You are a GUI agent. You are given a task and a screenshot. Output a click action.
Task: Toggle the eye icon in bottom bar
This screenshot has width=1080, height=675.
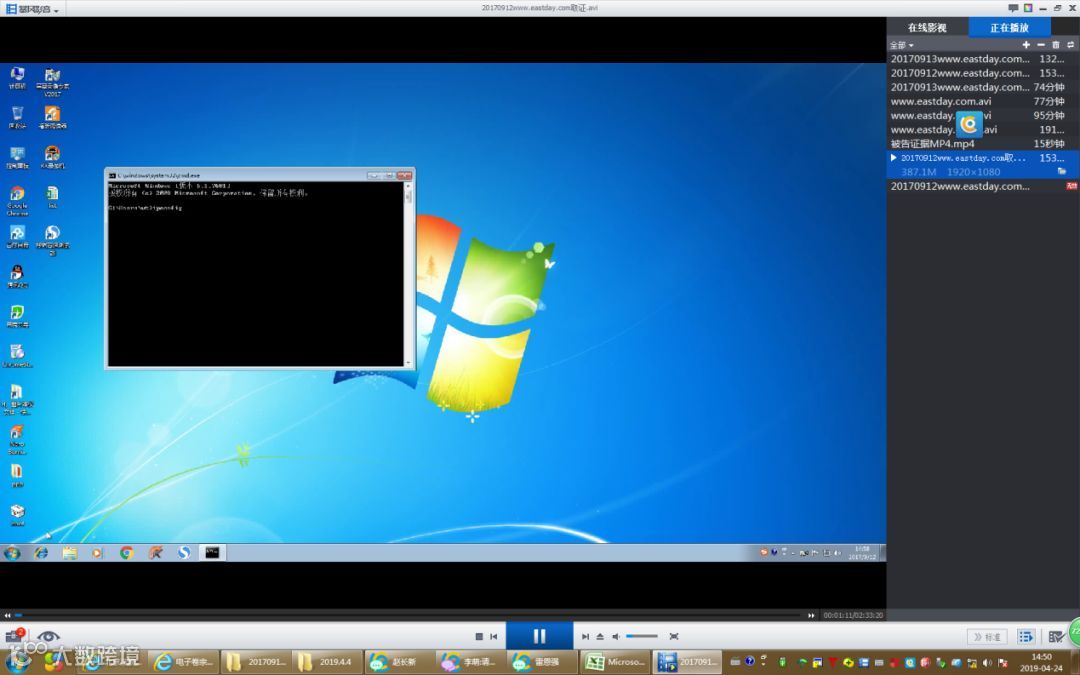[x=48, y=636]
